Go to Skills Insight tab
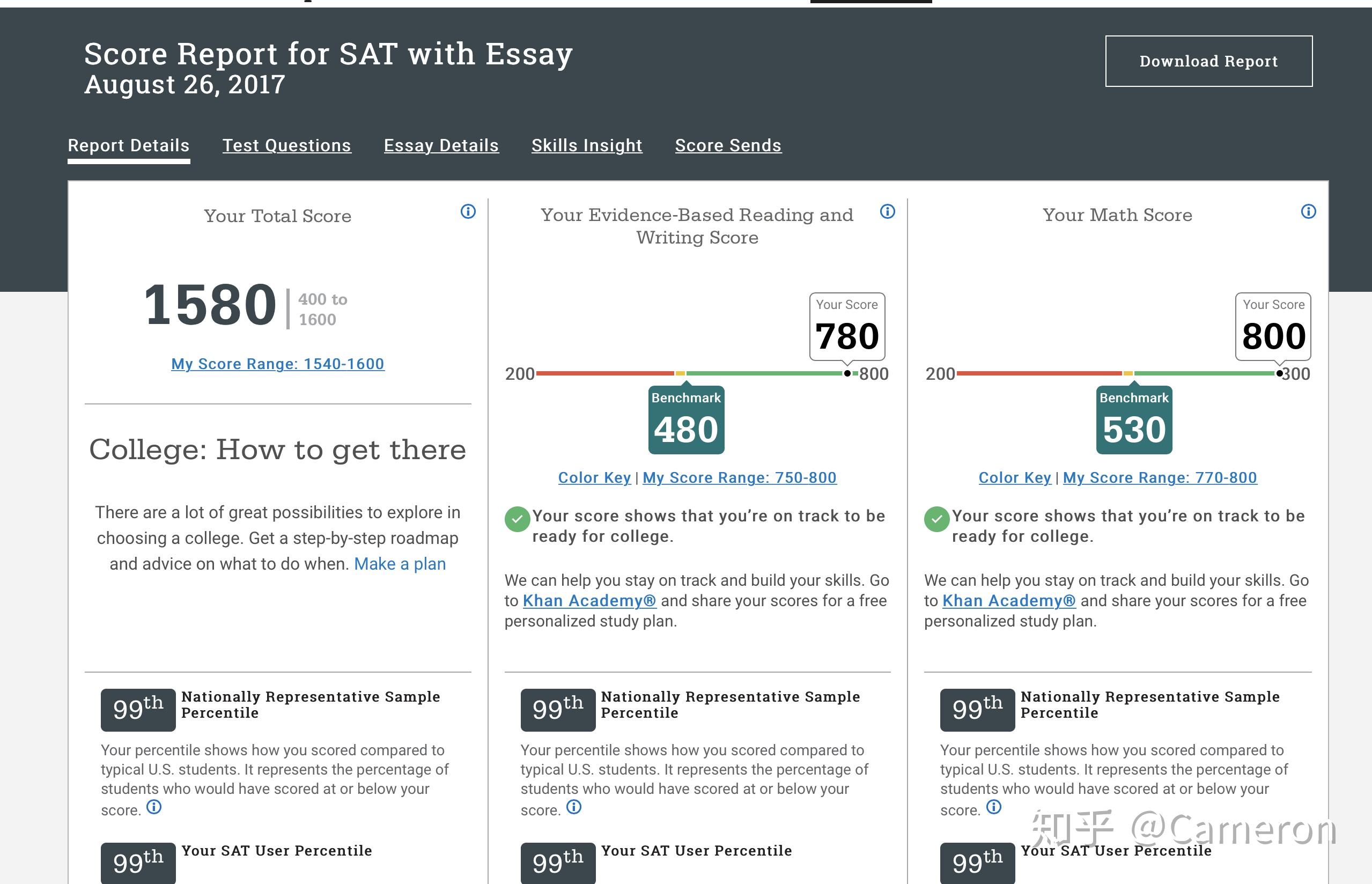The image size is (1372, 884). 586,146
